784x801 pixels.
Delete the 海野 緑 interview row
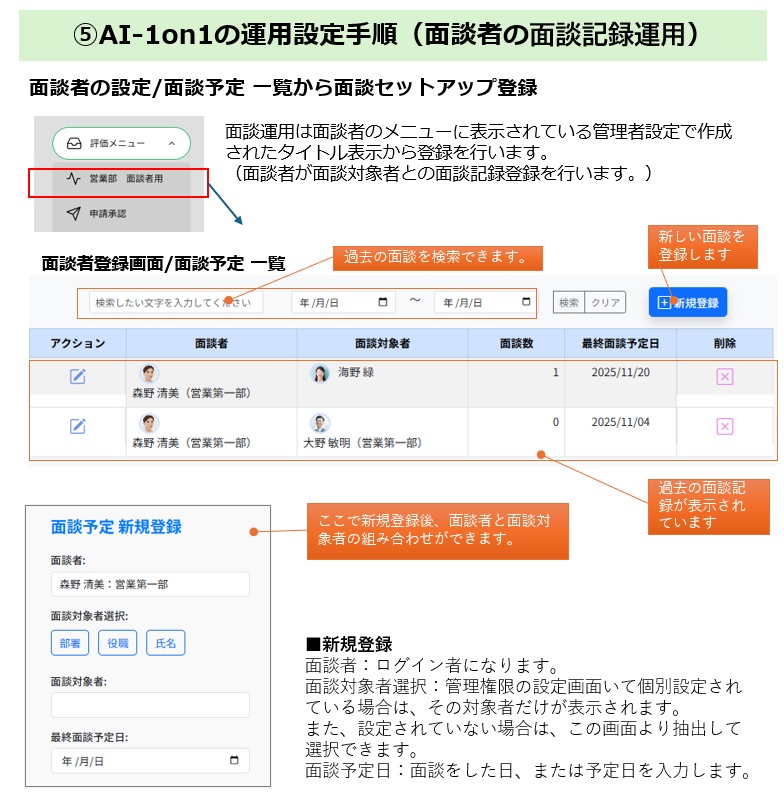(725, 376)
